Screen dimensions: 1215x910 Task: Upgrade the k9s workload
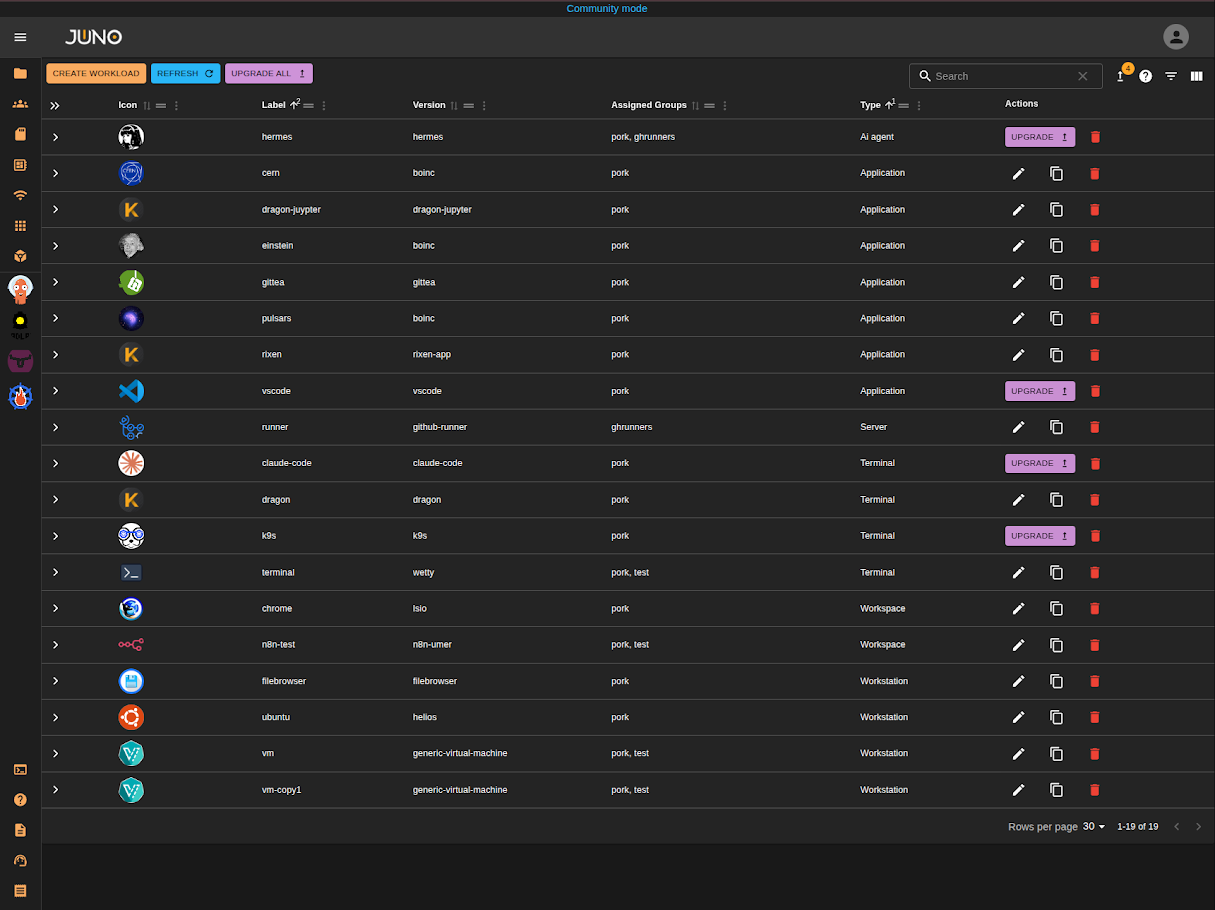1040,536
